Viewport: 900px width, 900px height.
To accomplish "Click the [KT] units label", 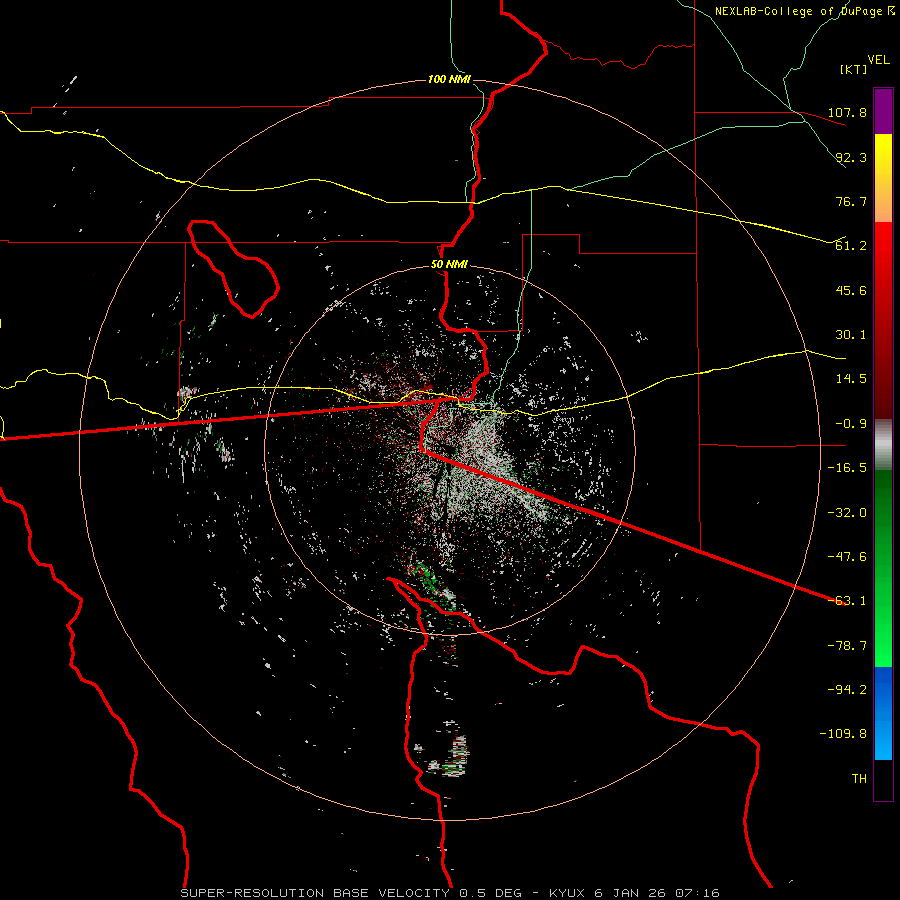I will (x=853, y=69).
